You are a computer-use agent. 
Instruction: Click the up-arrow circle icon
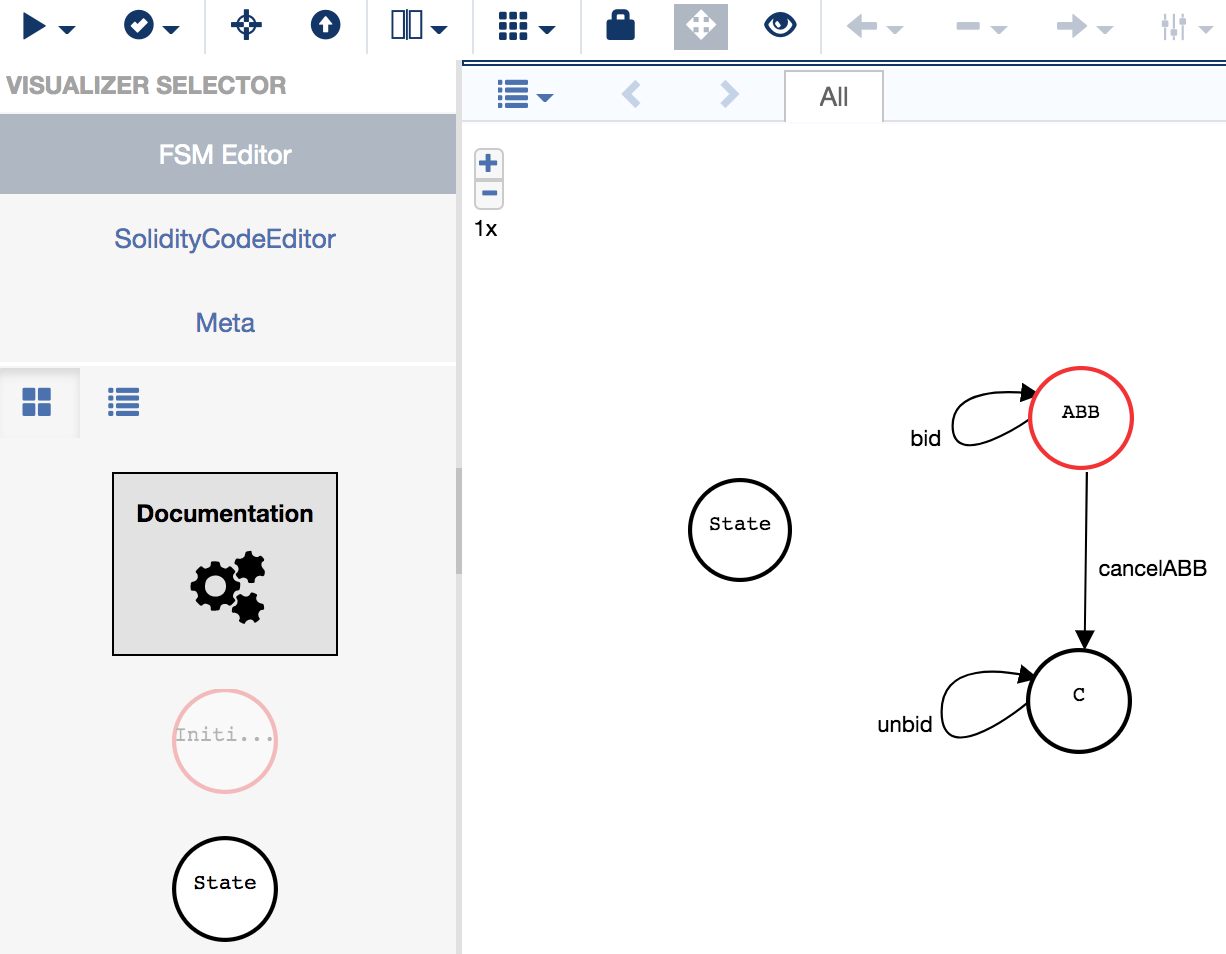325,27
